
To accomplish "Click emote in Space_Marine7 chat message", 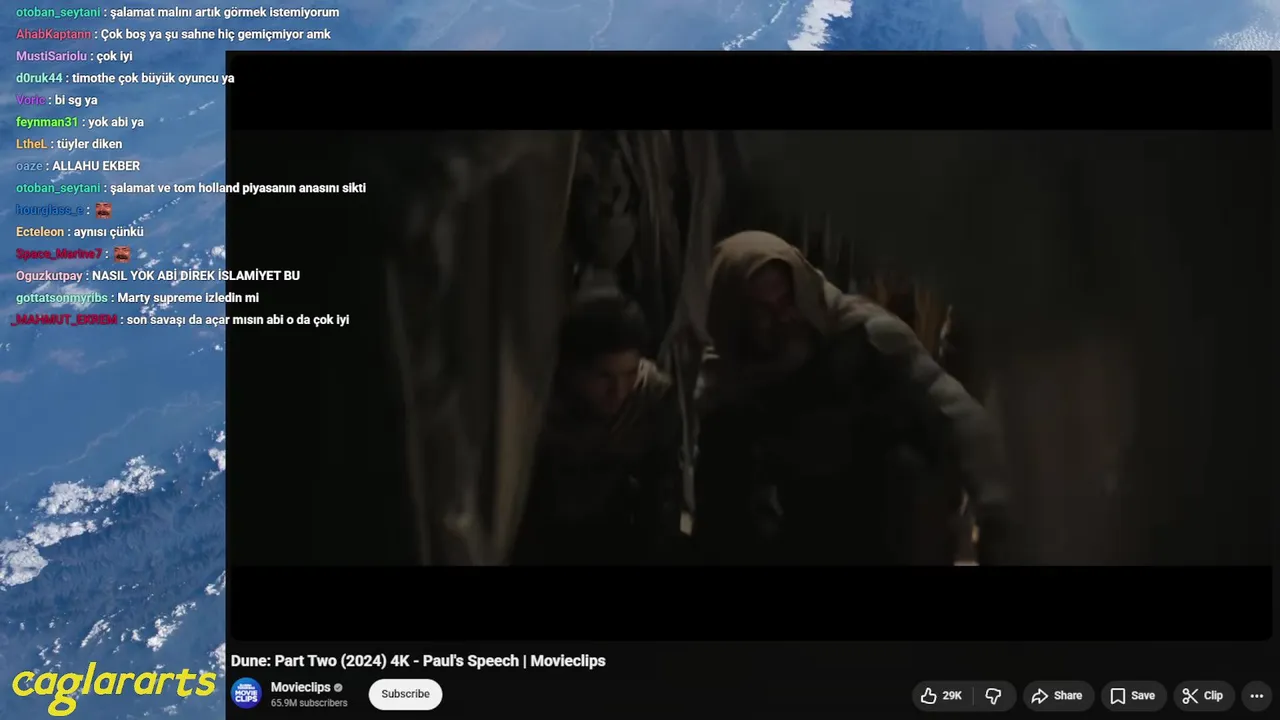I will point(122,254).
